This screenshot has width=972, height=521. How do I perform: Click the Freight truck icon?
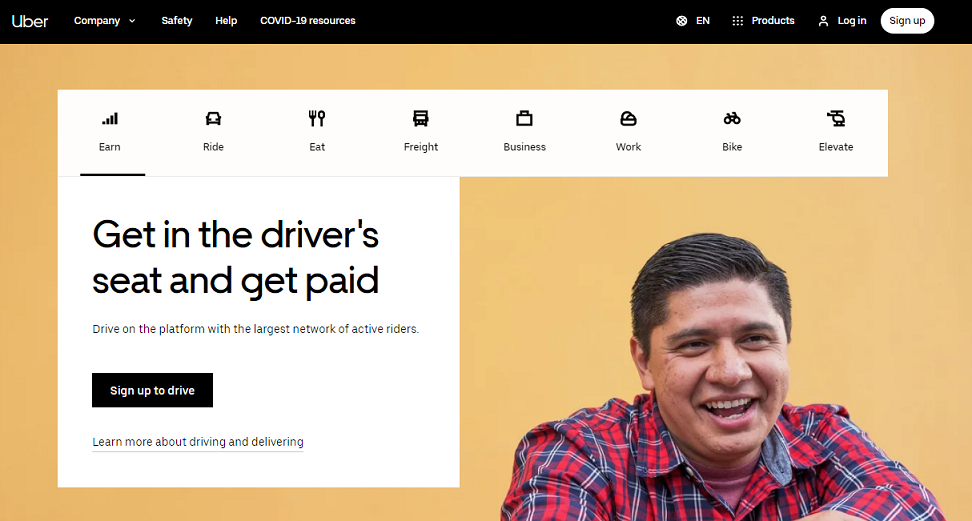(421, 118)
